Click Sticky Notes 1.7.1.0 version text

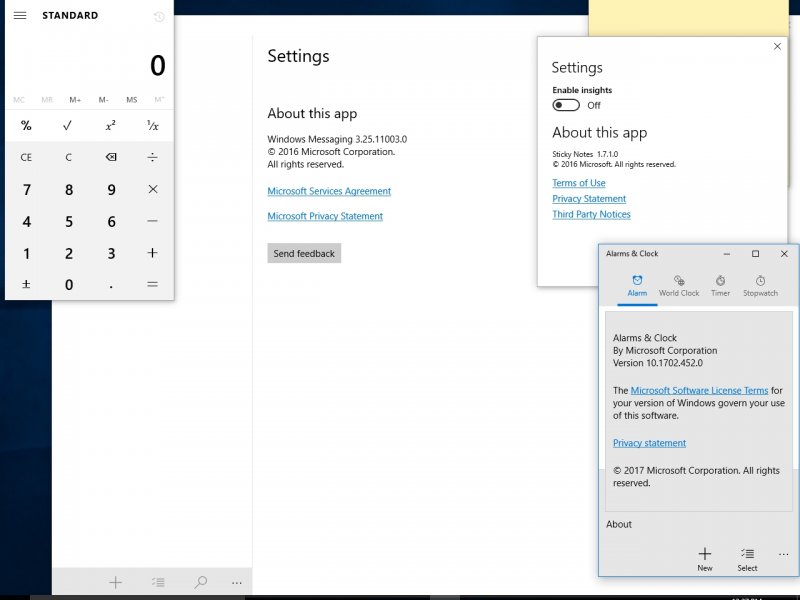(x=585, y=154)
